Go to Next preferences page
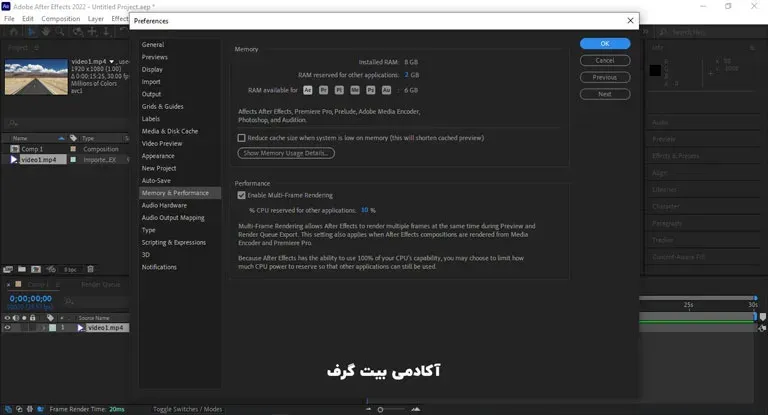This screenshot has width=768, height=415. coord(605,94)
